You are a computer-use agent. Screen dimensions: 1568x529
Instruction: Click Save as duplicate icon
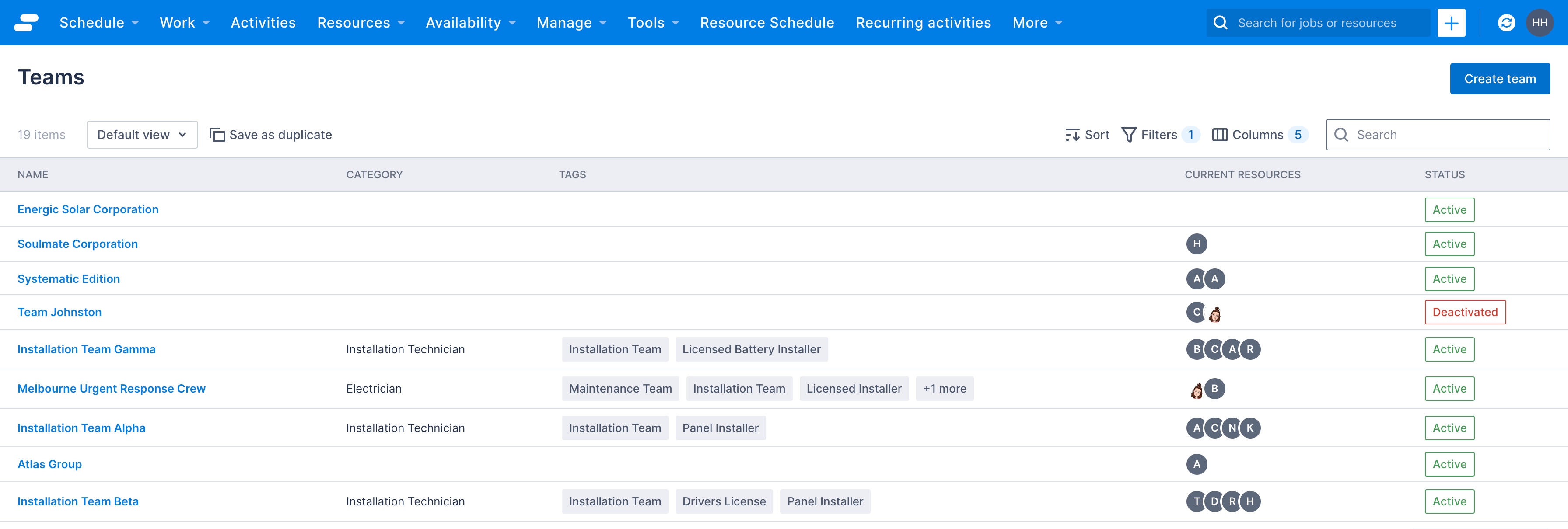pos(217,134)
